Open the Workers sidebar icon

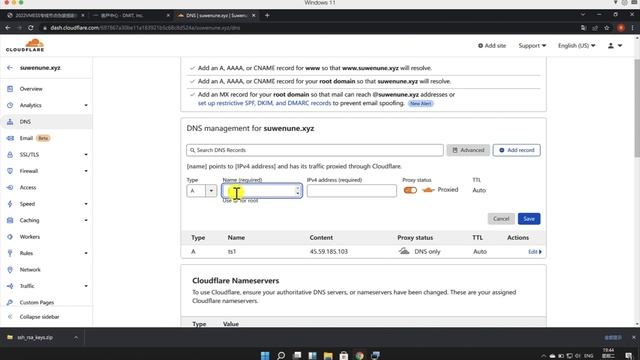(10, 237)
